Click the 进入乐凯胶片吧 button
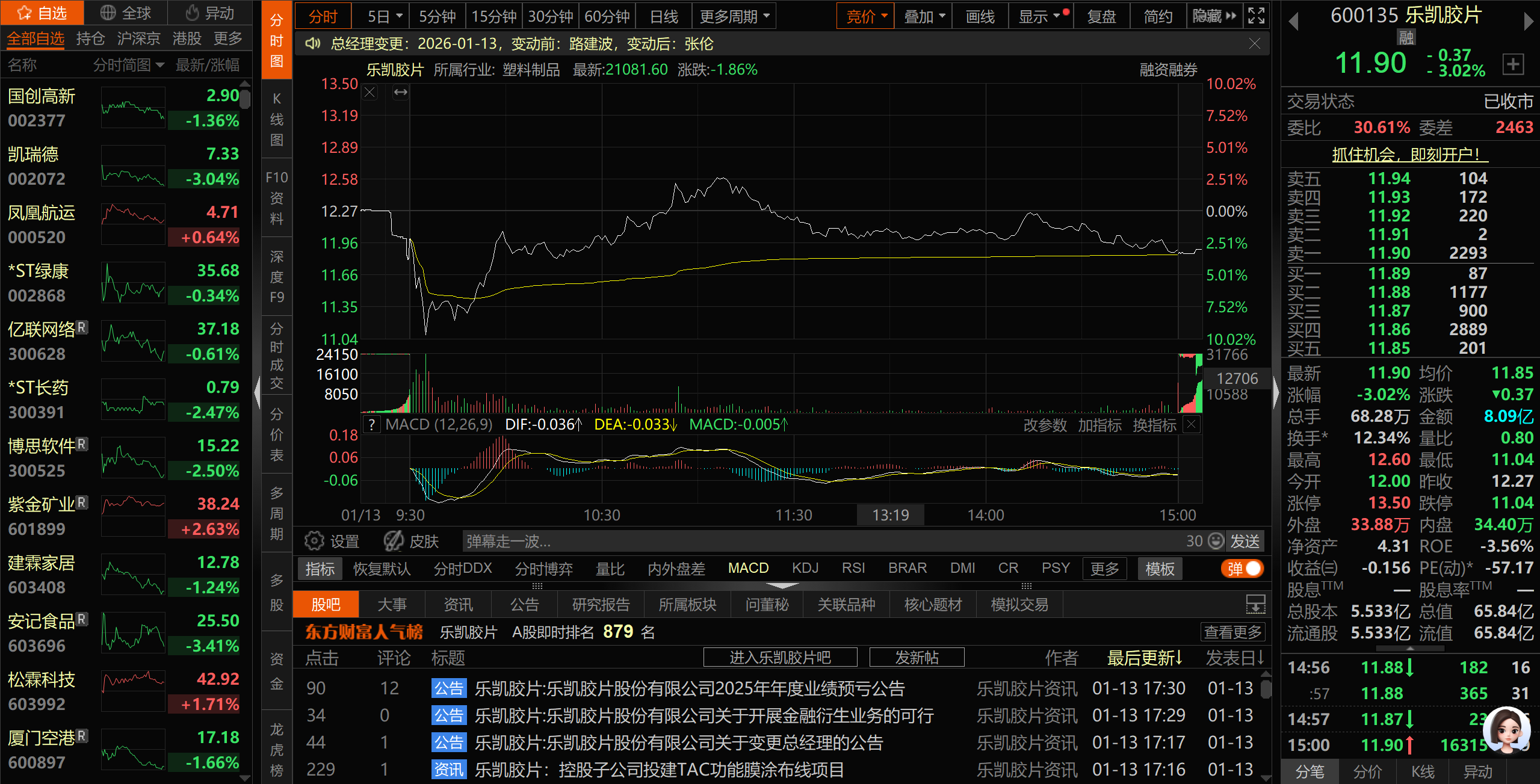 coord(780,658)
